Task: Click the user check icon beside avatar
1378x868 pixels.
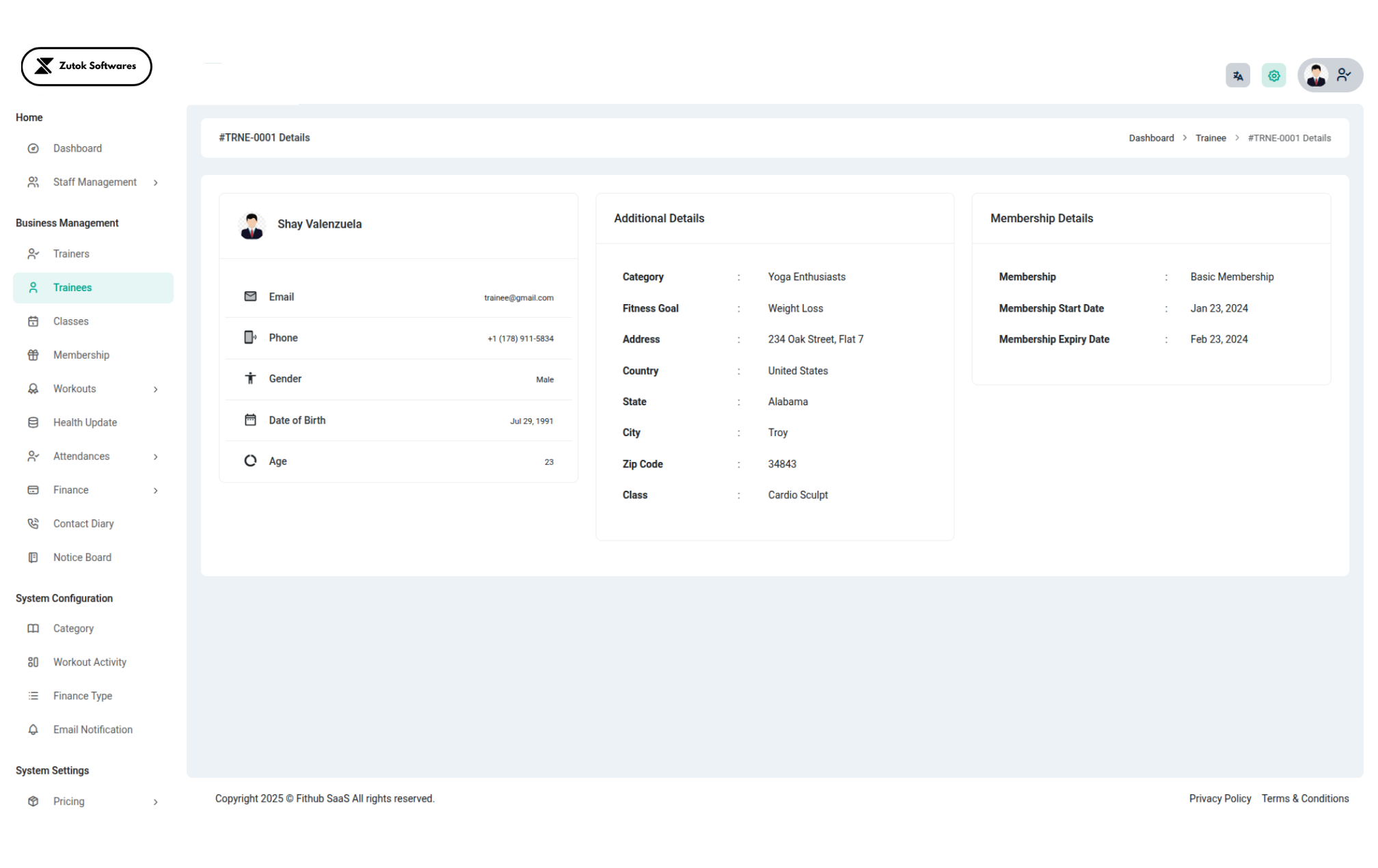Action: click(x=1344, y=75)
